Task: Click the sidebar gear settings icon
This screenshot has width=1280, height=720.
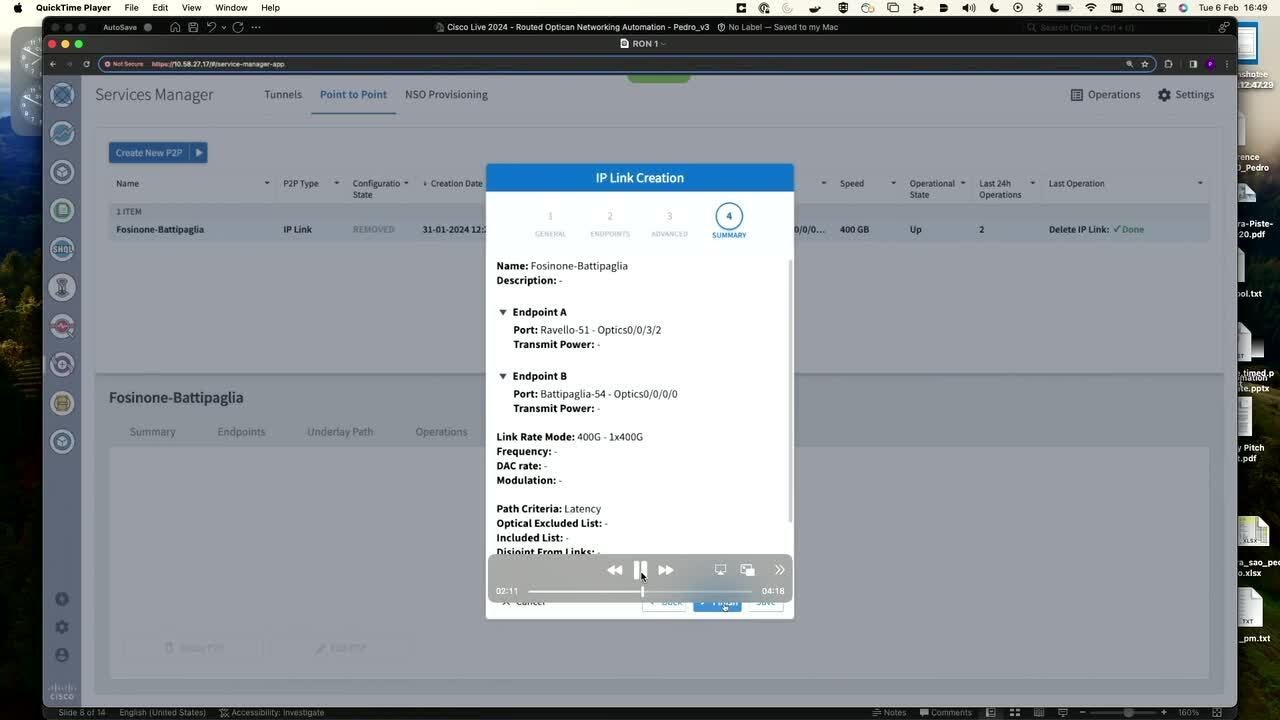Action: [62, 627]
